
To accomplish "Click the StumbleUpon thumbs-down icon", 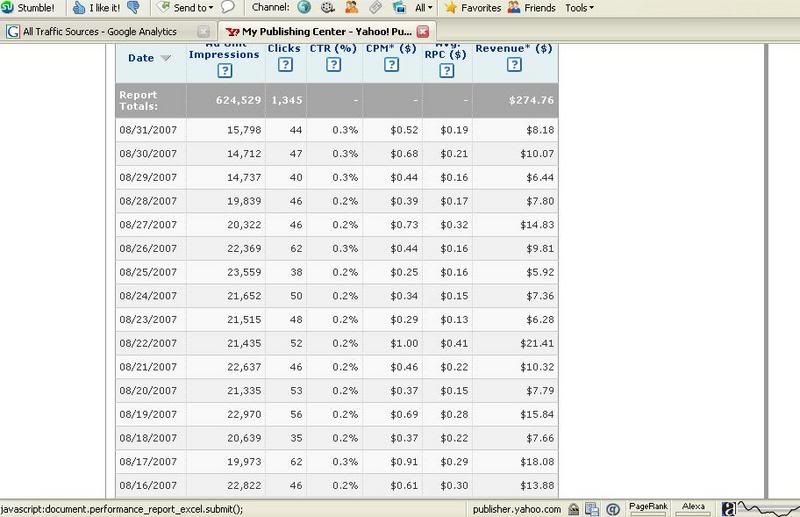I will pyautogui.click(x=134, y=8).
